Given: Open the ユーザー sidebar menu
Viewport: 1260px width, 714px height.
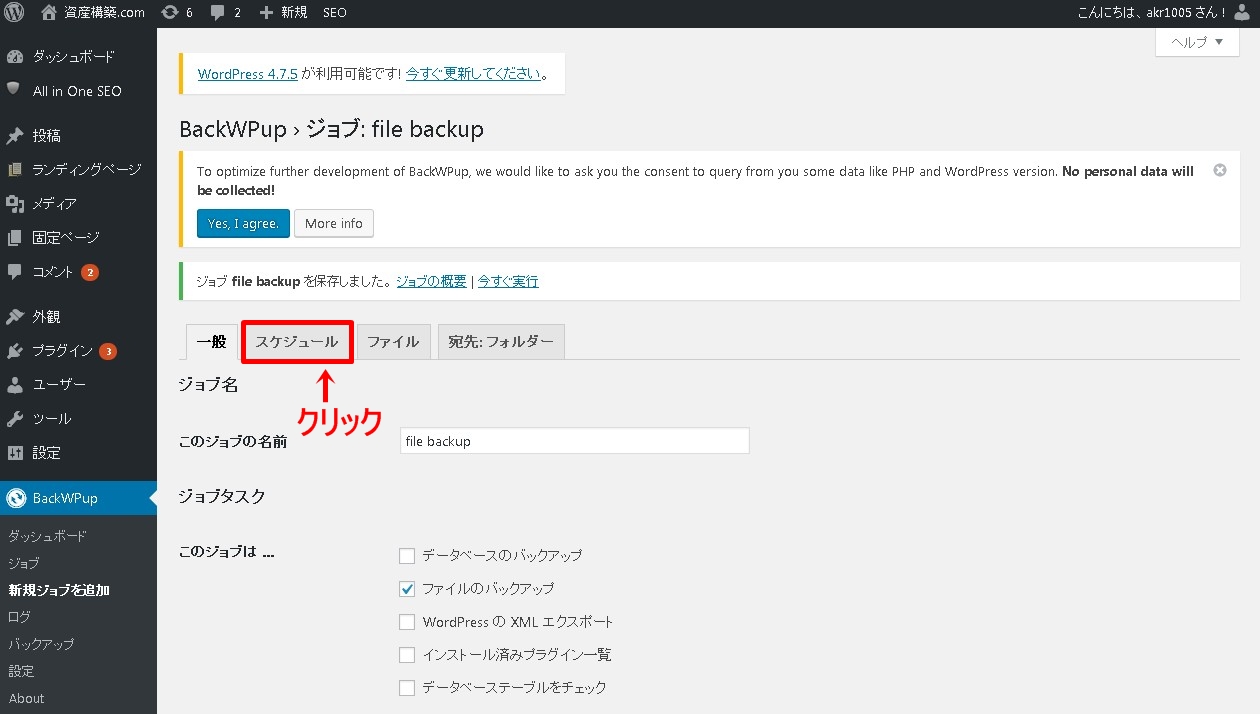Looking at the screenshot, I should click(78, 385).
